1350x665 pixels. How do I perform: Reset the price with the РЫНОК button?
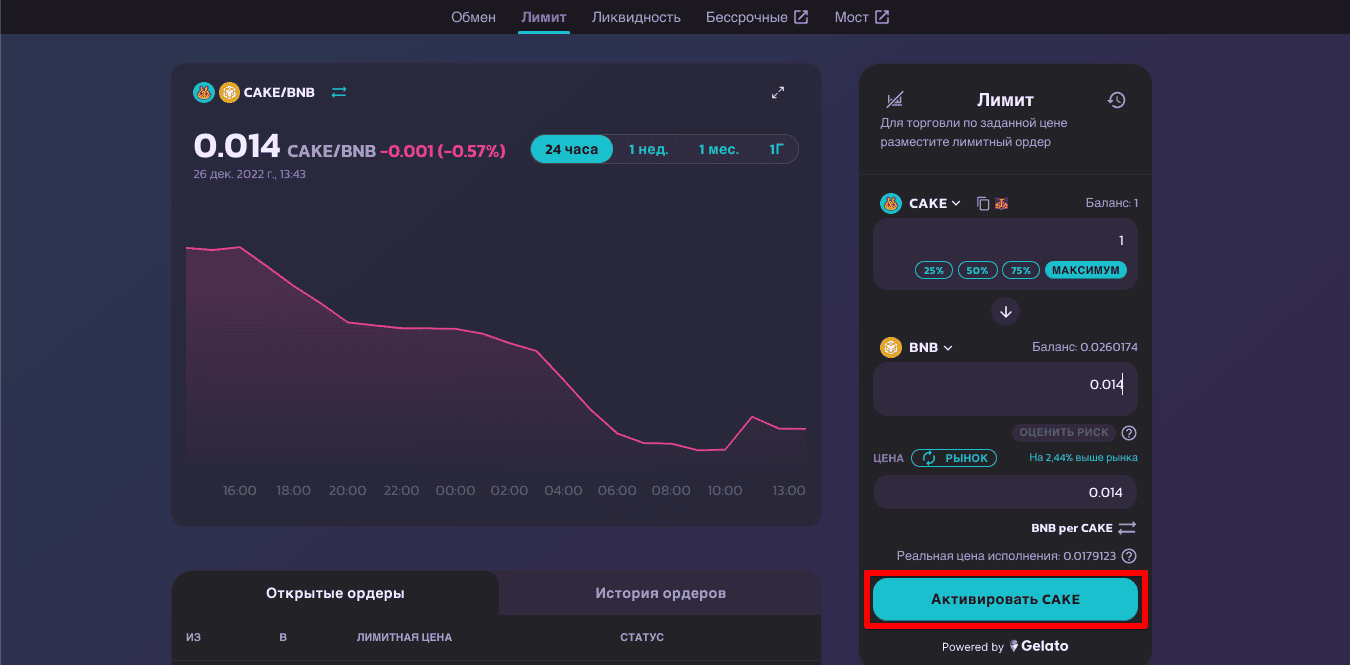[x=954, y=458]
